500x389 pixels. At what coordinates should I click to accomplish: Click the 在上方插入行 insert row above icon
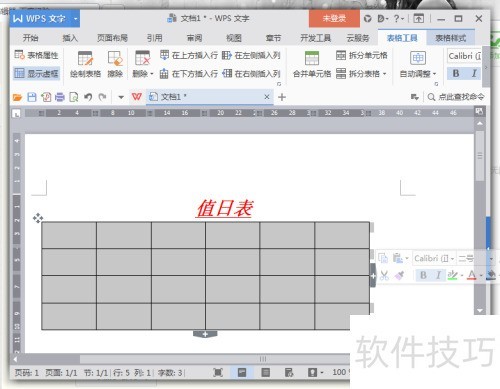[x=164, y=55]
